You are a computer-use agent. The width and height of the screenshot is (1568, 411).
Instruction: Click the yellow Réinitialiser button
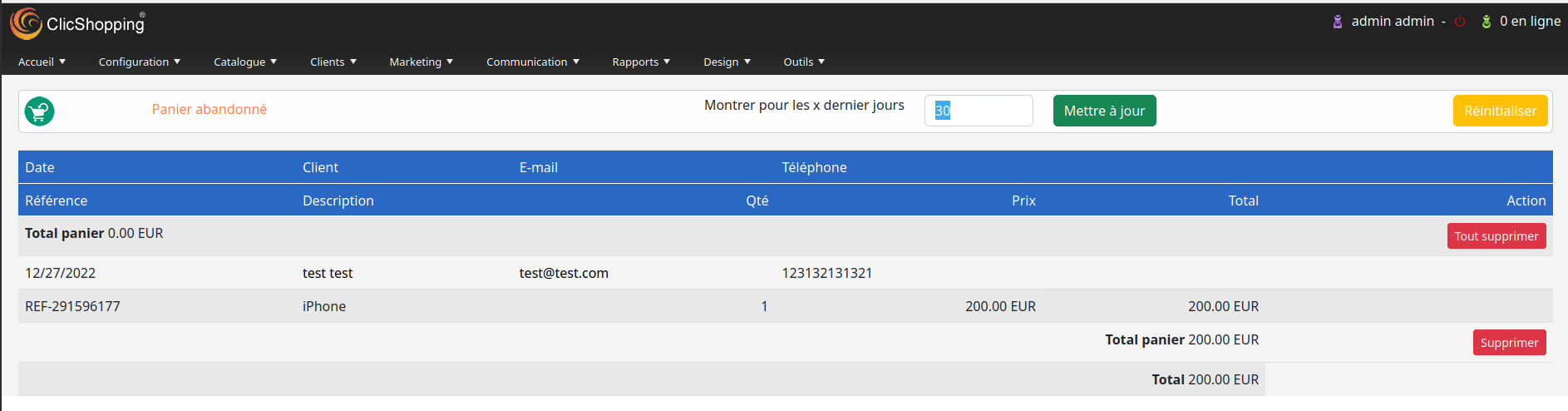coord(1500,111)
